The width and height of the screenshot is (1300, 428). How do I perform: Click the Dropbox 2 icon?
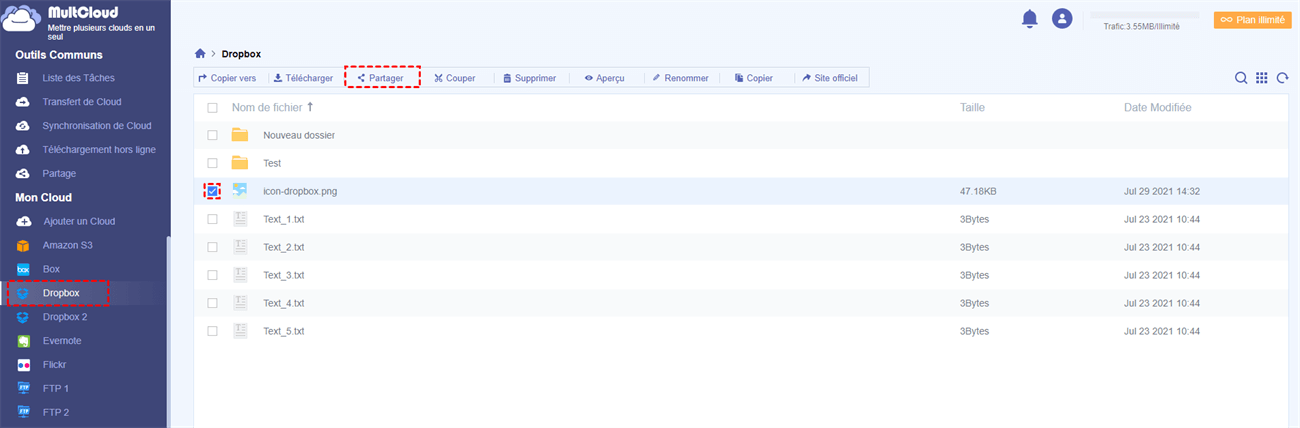coord(23,317)
